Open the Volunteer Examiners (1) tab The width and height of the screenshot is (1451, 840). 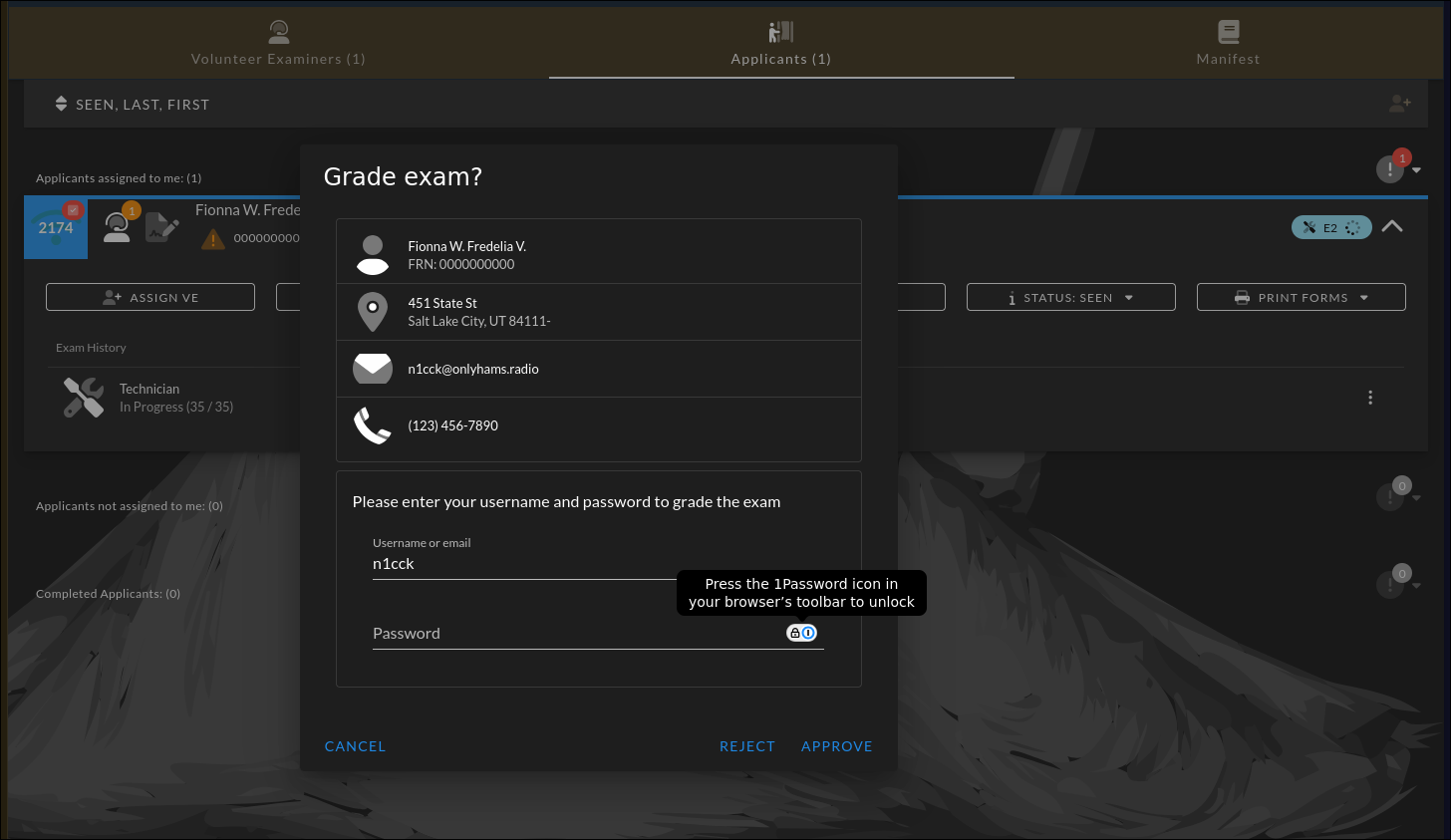click(x=279, y=44)
